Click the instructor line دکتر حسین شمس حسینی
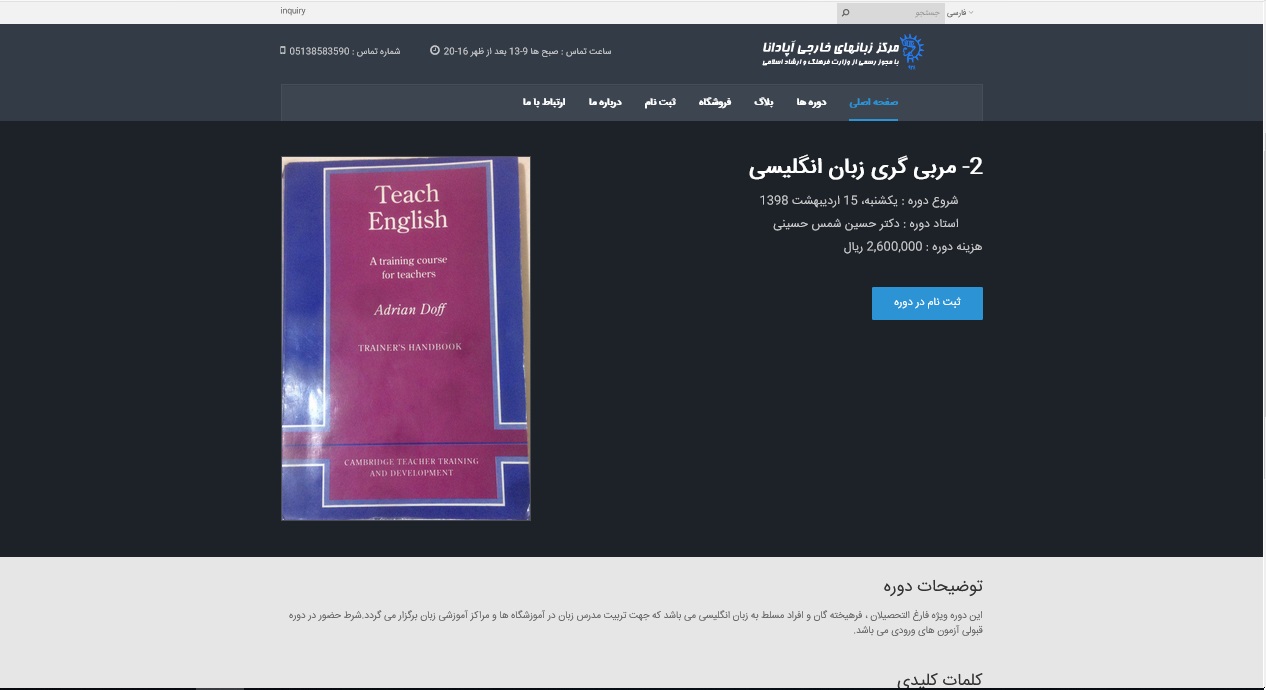Image resolution: width=1266 pixels, height=690 pixels. tap(865, 223)
